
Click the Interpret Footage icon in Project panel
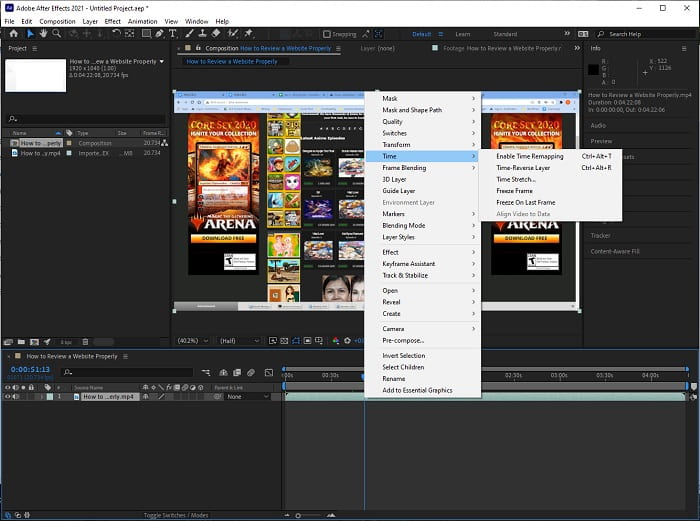point(8,342)
